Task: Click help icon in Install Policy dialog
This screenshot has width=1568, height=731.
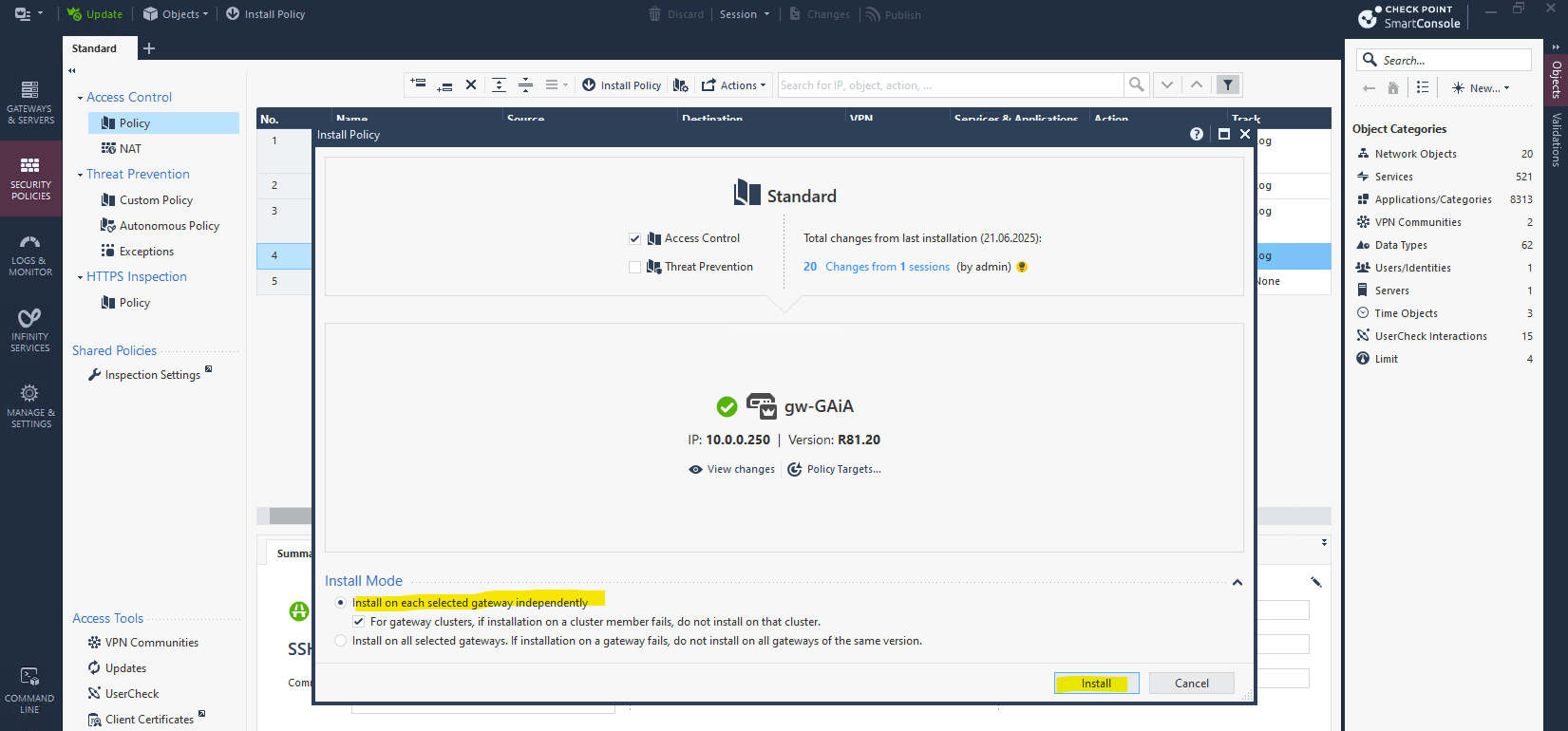Action: pyautogui.click(x=1197, y=134)
